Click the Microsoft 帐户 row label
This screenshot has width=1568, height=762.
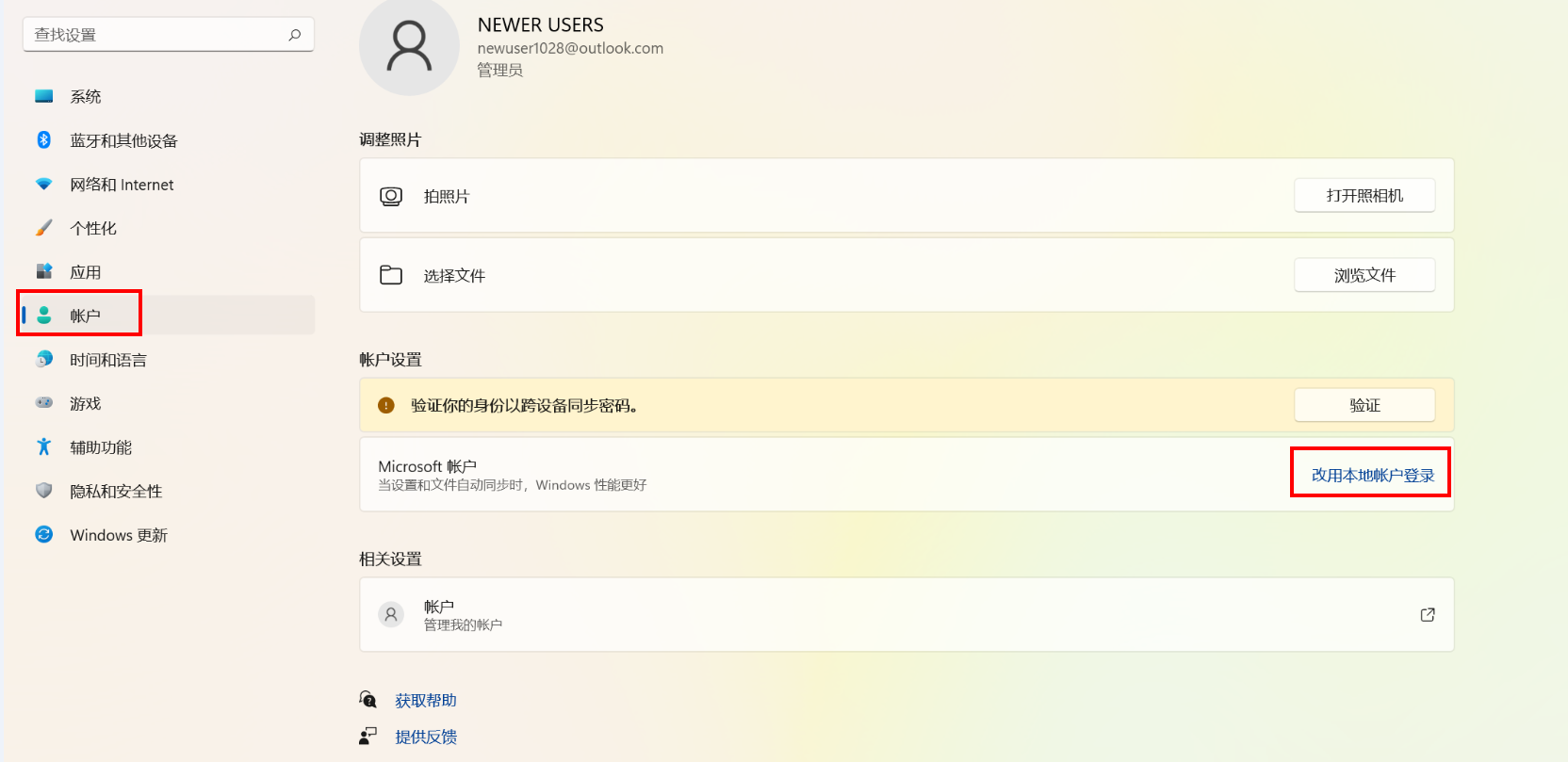pos(428,466)
